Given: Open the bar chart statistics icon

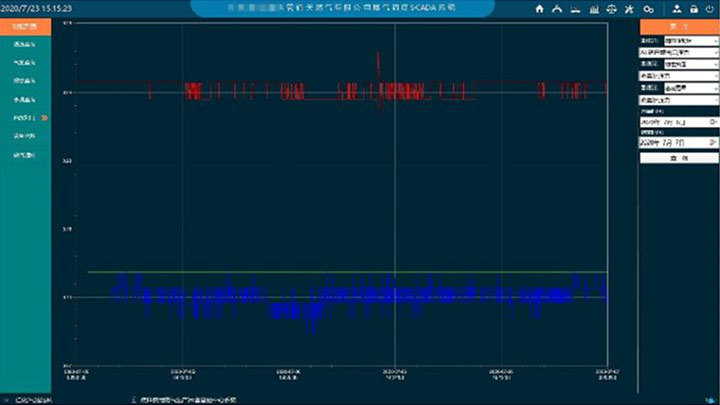Looking at the screenshot, I should [x=594, y=9].
